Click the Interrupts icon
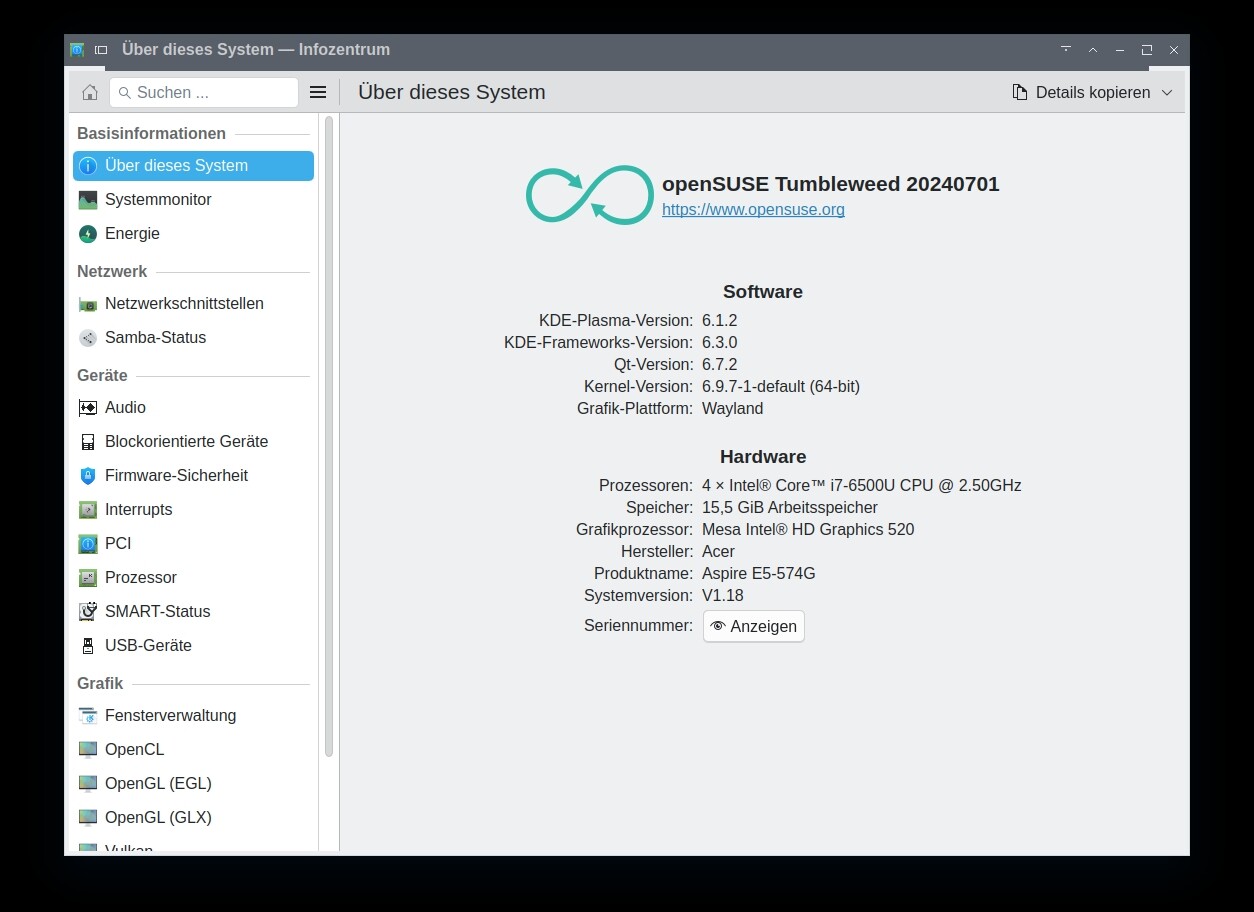 88,510
